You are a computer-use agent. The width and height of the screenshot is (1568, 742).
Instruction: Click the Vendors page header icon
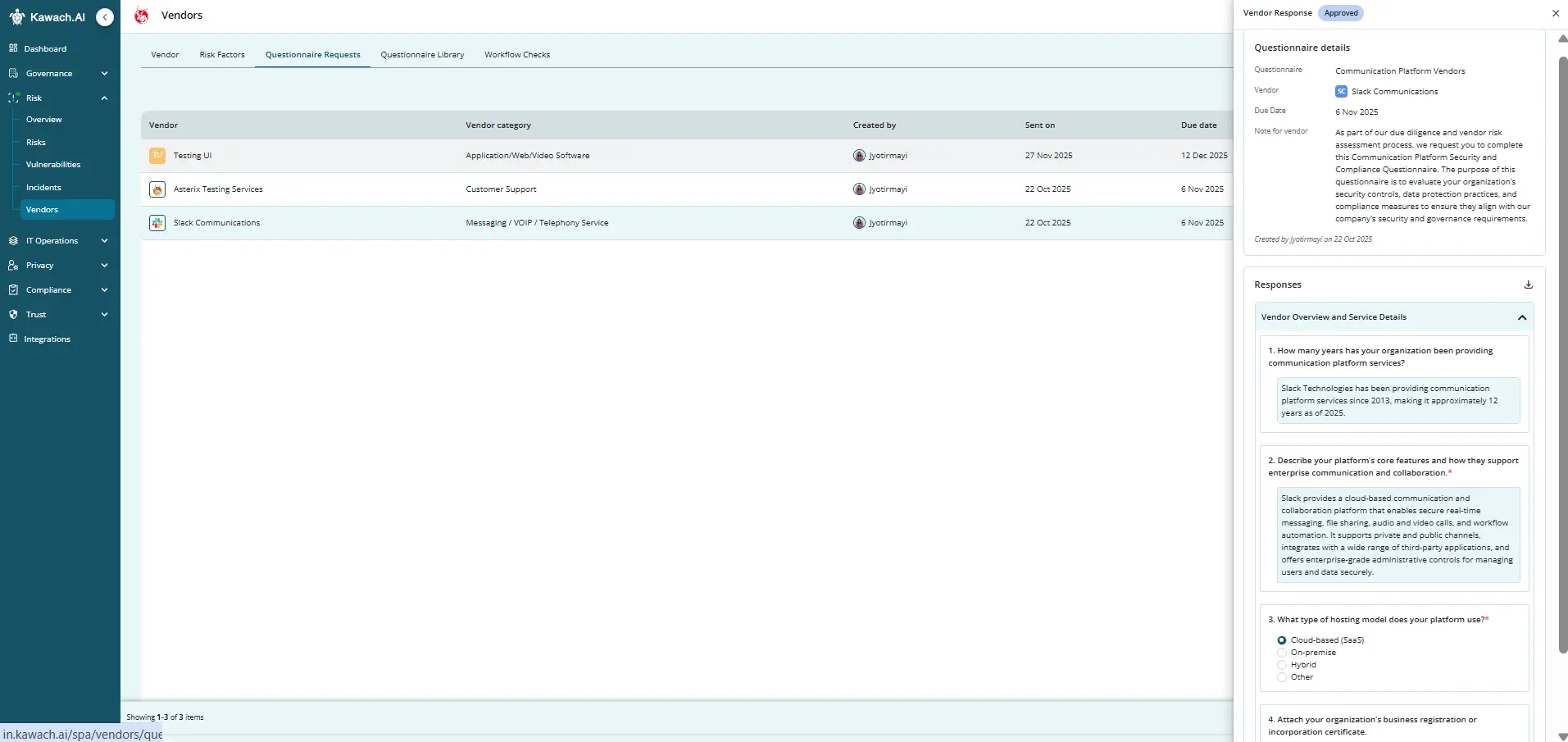point(142,16)
